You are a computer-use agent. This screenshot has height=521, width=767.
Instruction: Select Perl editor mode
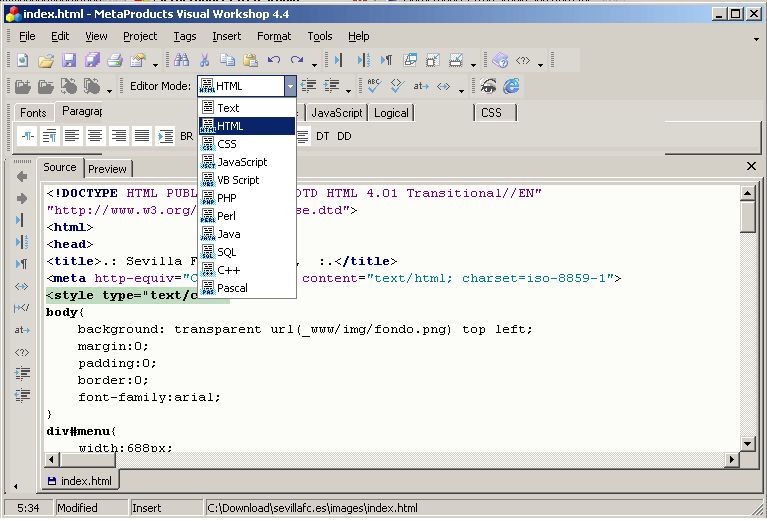247,216
